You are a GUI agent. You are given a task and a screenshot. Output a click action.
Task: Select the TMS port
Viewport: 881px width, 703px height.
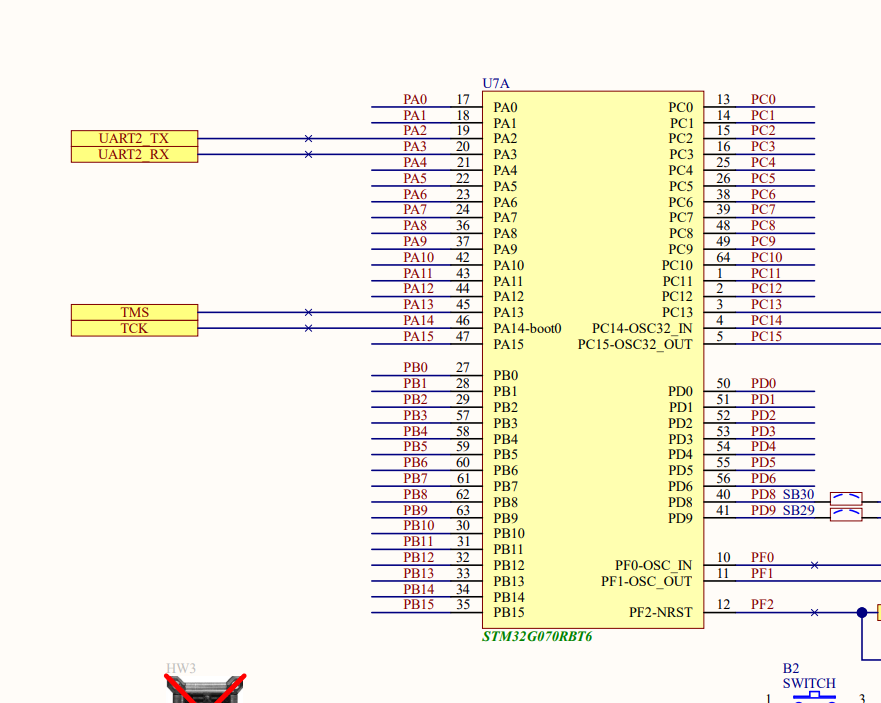click(134, 312)
